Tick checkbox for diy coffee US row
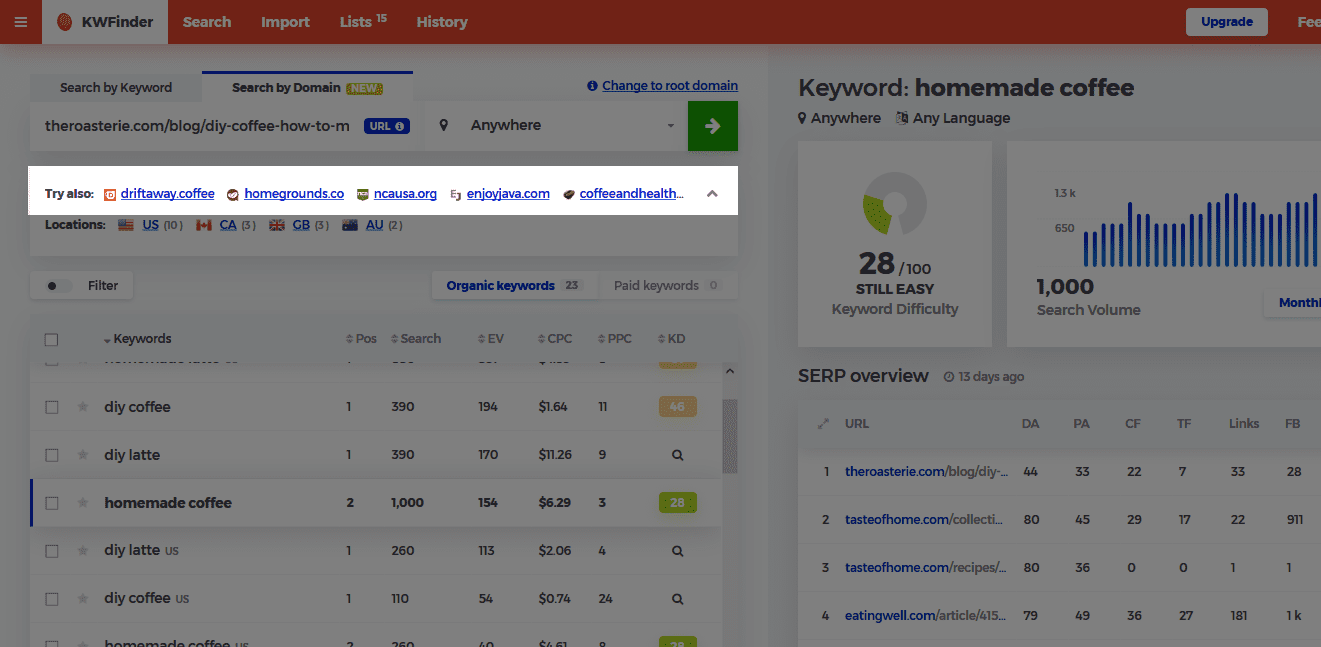 [x=52, y=600]
